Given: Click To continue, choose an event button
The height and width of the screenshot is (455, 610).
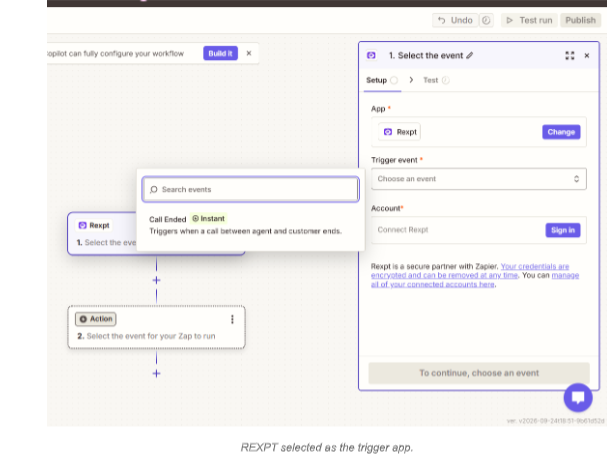Looking at the screenshot, I should [x=479, y=373].
